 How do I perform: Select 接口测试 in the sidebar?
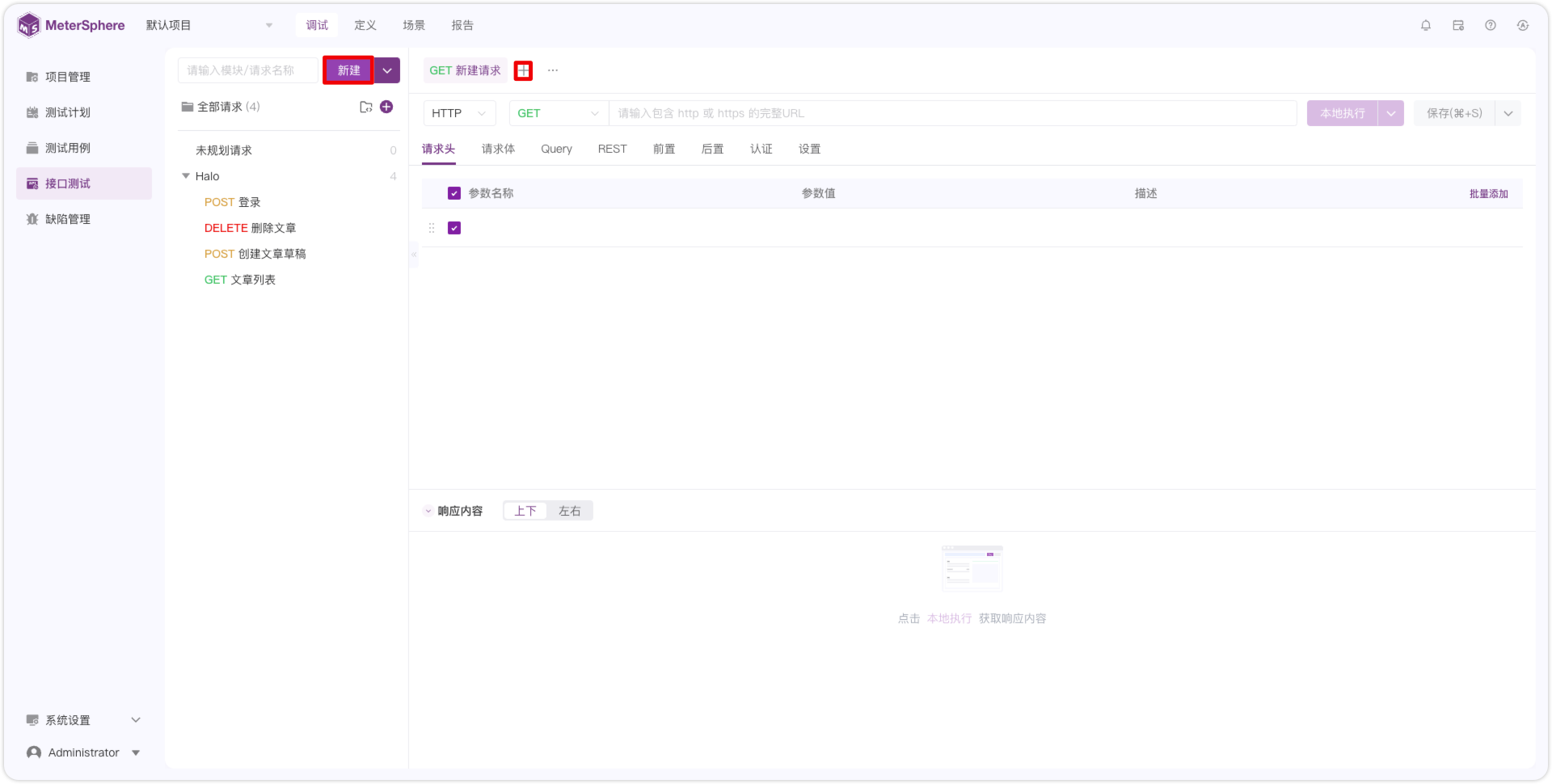84,183
